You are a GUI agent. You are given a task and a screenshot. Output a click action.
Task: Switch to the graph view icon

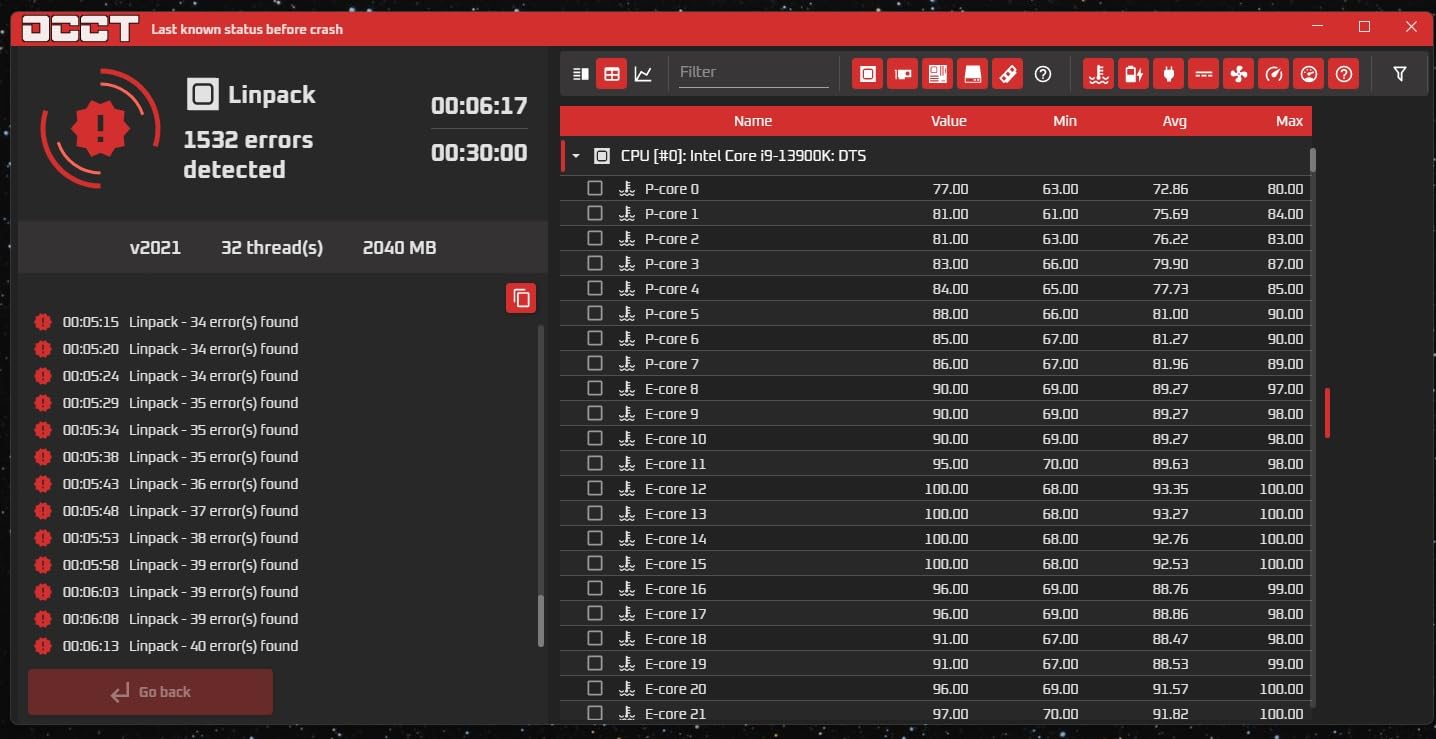pyautogui.click(x=643, y=74)
